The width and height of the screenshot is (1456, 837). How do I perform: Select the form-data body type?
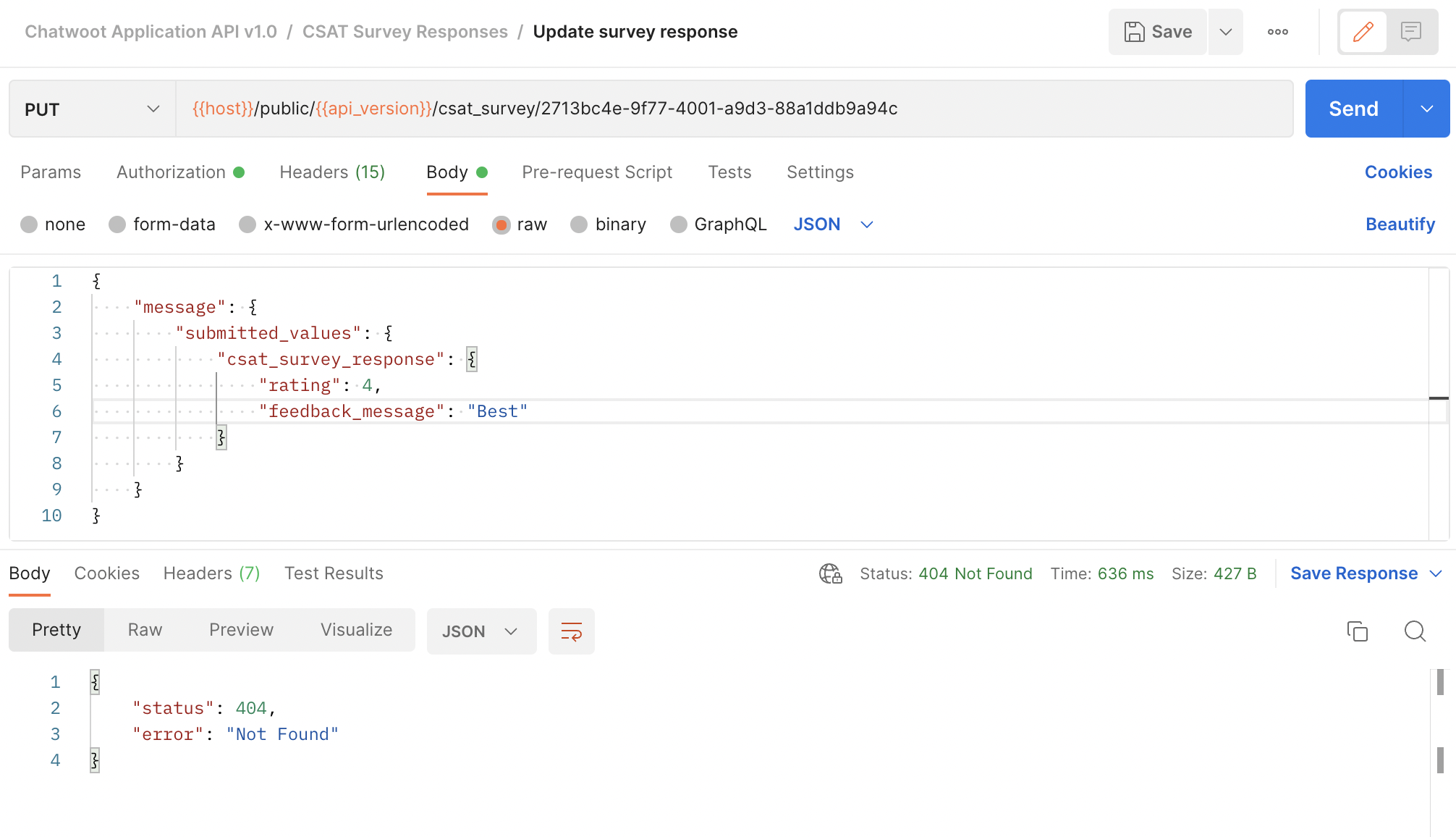(117, 224)
